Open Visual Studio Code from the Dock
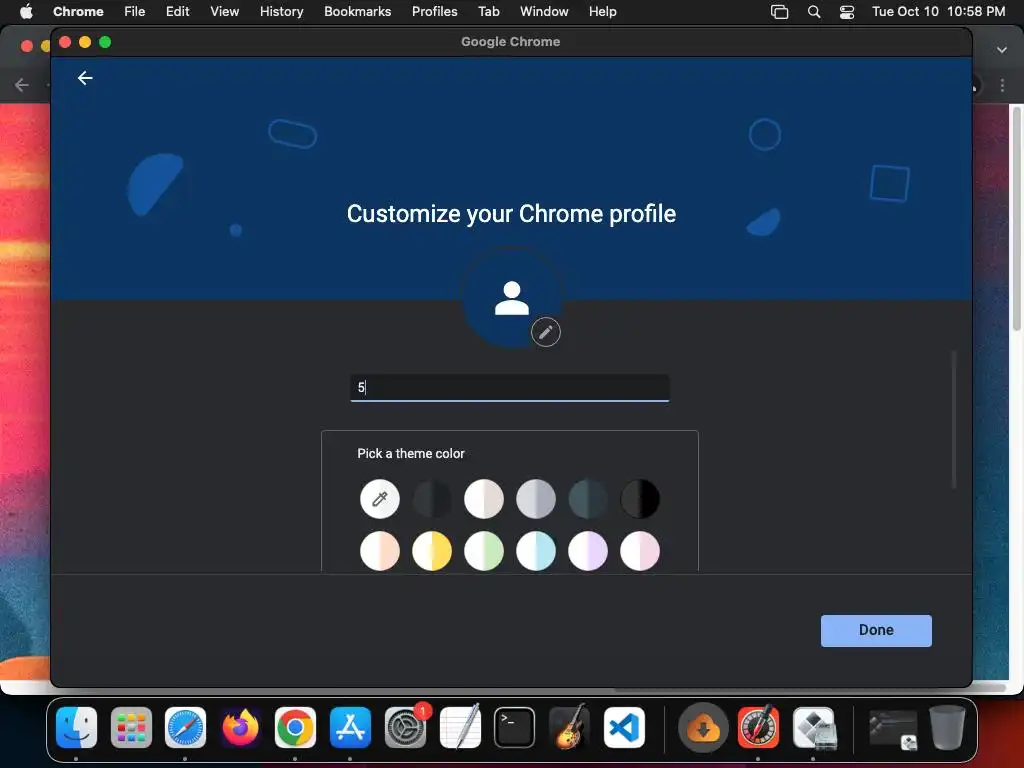Screen dimensions: 1024x768 click(x=624, y=728)
